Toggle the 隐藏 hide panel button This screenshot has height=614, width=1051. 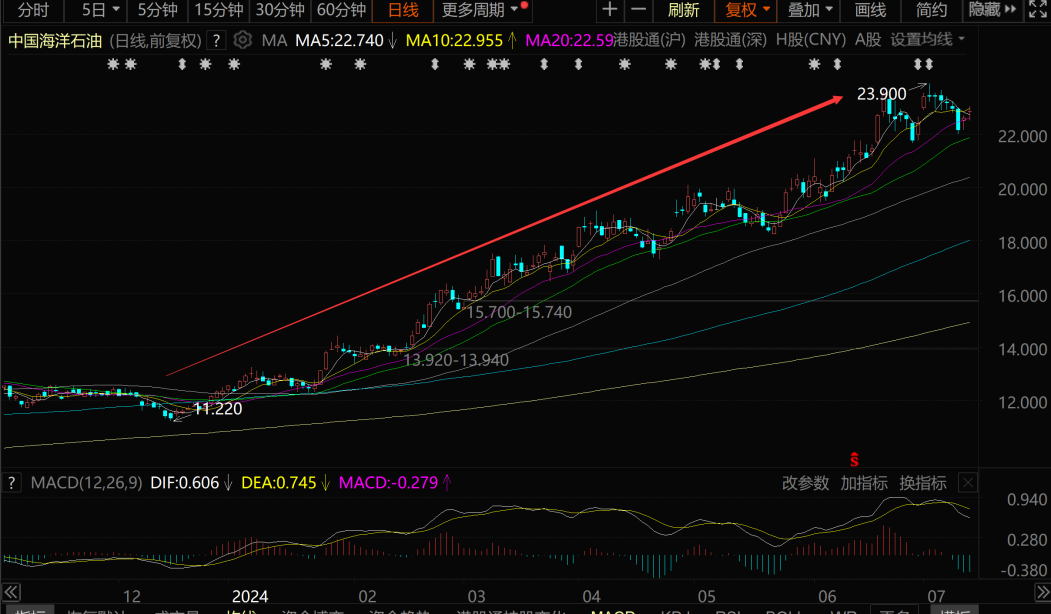993,10
